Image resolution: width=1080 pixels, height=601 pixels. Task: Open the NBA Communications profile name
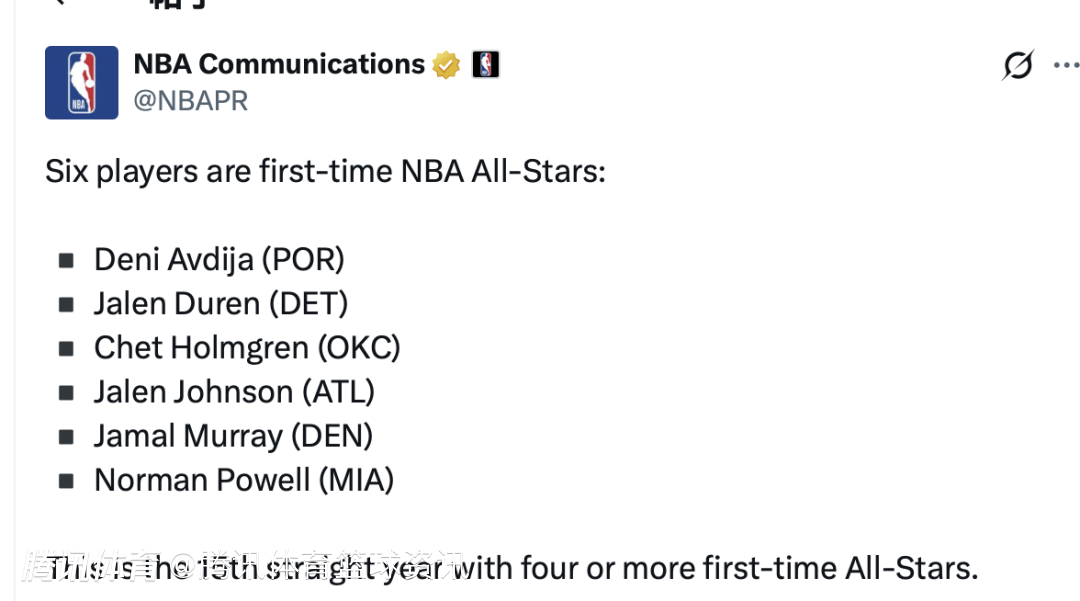279,64
